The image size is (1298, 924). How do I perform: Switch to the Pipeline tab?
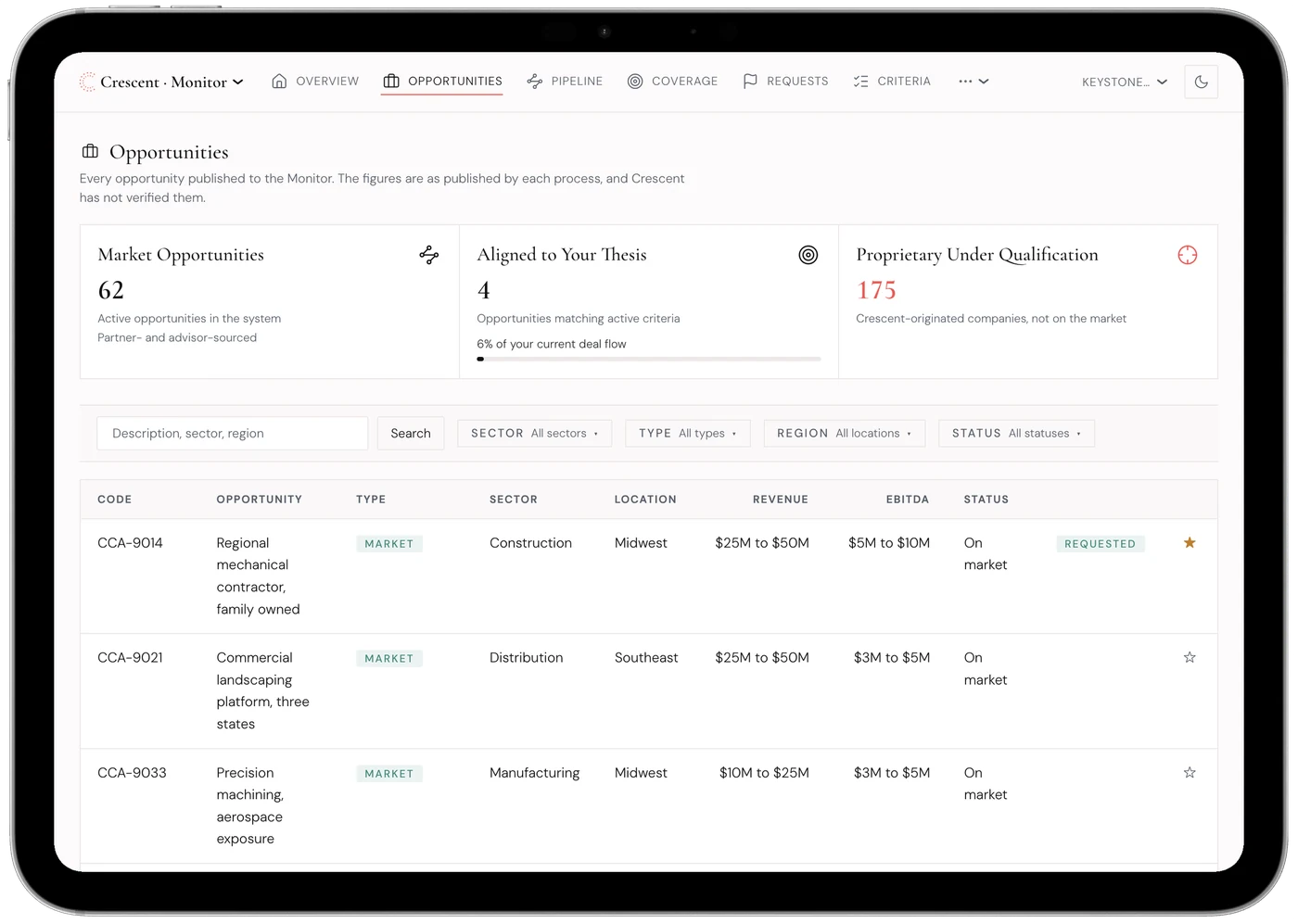[x=565, y=82]
